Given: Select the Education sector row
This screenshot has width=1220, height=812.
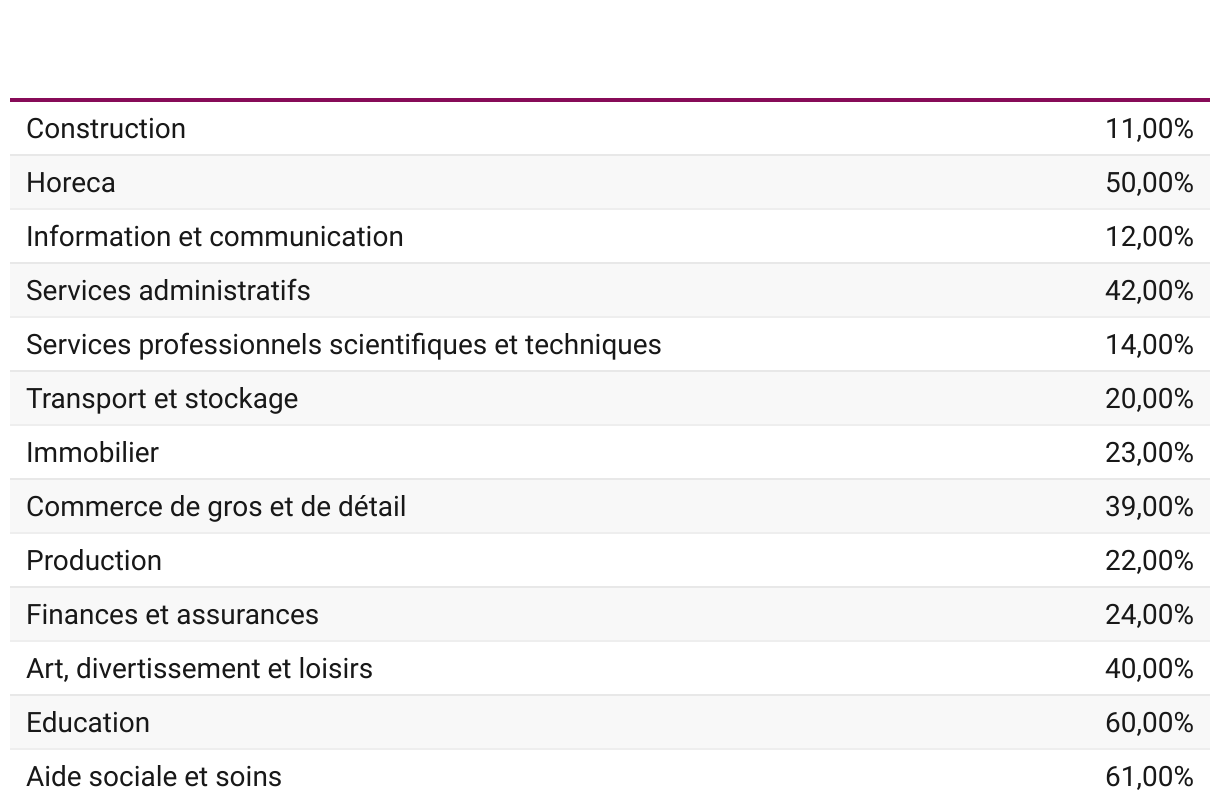Looking at the screenshot, I should (88, 723).
